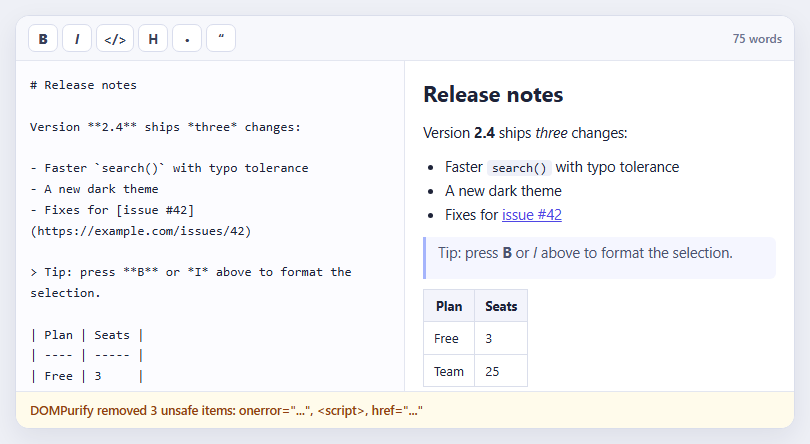Place cursor in the '# Release notes' line
The image size is (810, 444).
(x=83, y=85)
